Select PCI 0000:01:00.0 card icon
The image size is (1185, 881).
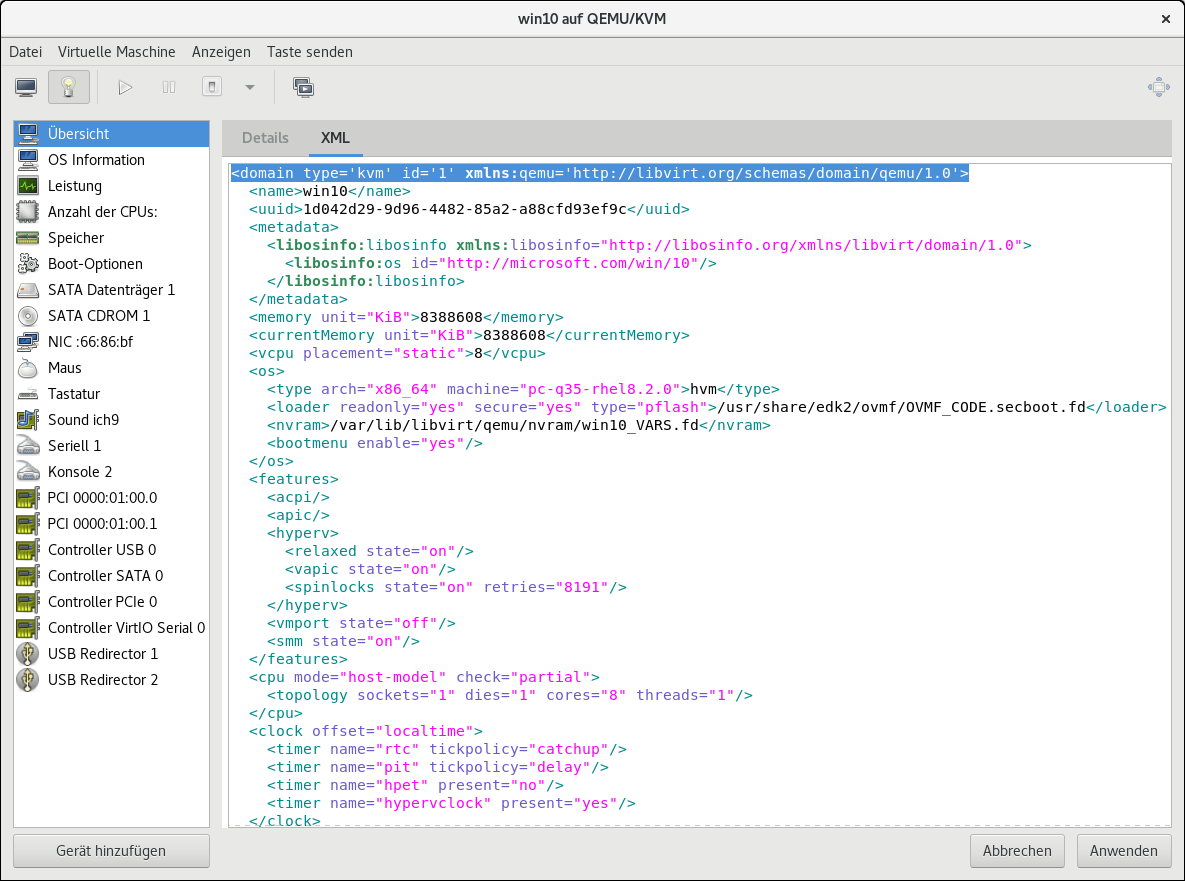[x=28, y=498]
